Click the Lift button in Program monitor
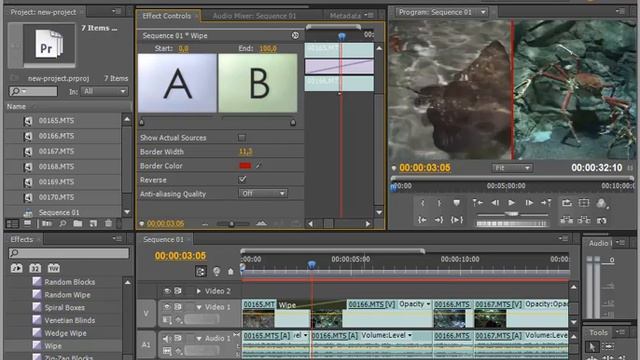Image resolution: width=640 pixels, height=360 pixels. 567,220
